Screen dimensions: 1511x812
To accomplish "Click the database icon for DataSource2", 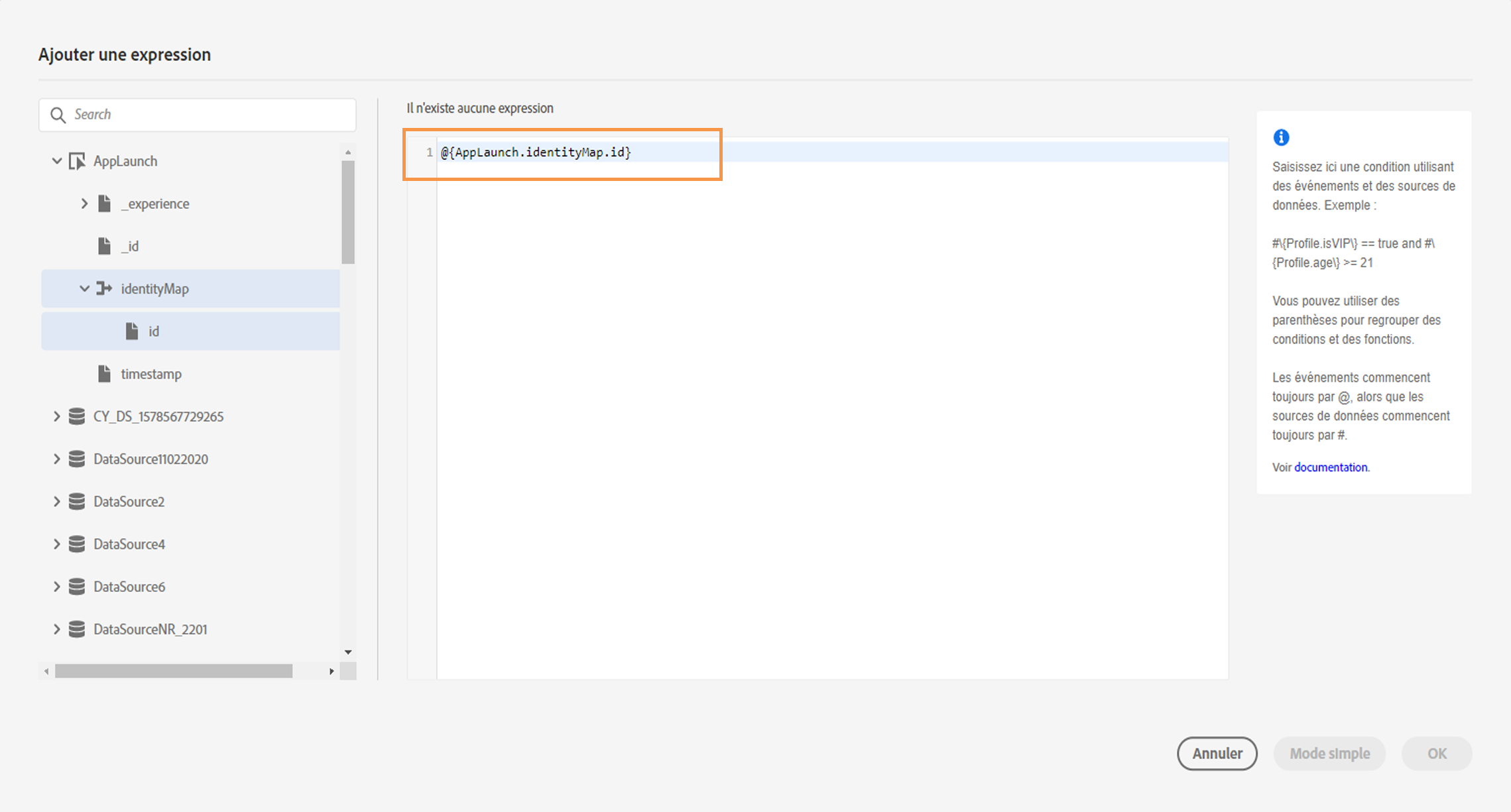I will click(77, 502).
